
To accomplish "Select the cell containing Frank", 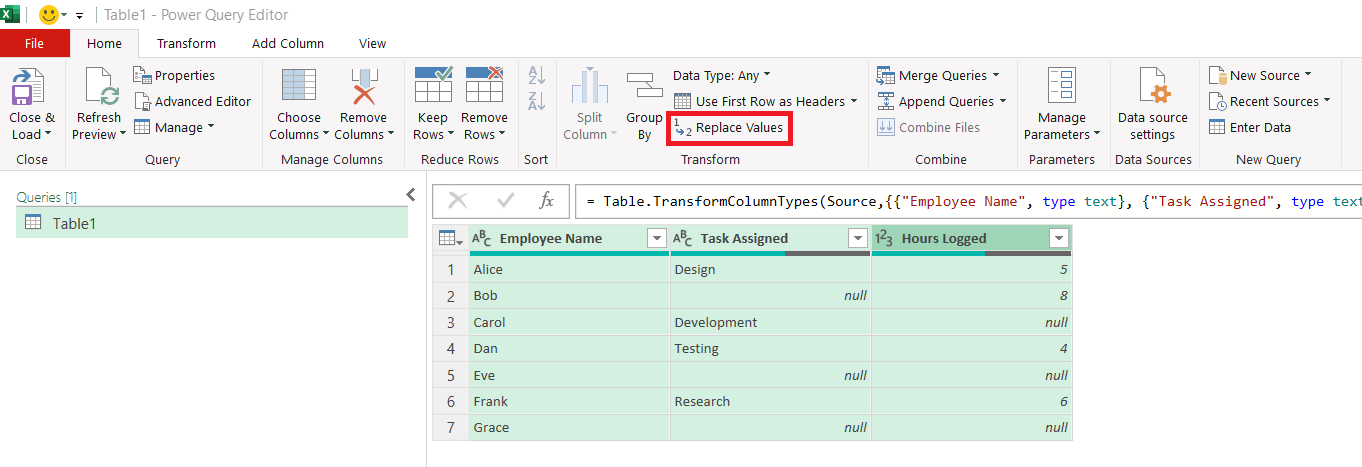I will tap(570, 401).
